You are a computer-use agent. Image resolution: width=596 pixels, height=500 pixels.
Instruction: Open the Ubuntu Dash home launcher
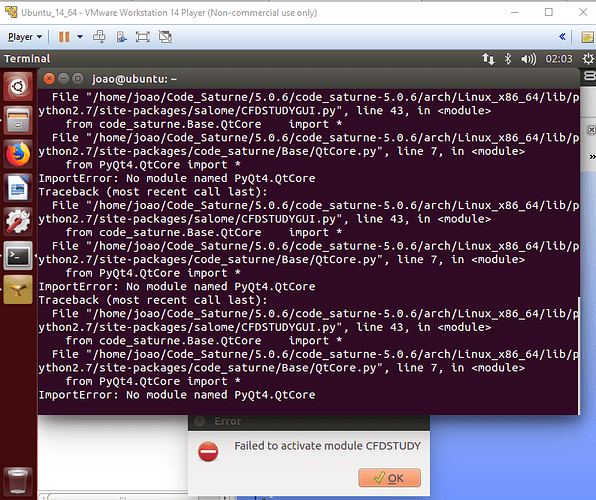pos(18,87)
